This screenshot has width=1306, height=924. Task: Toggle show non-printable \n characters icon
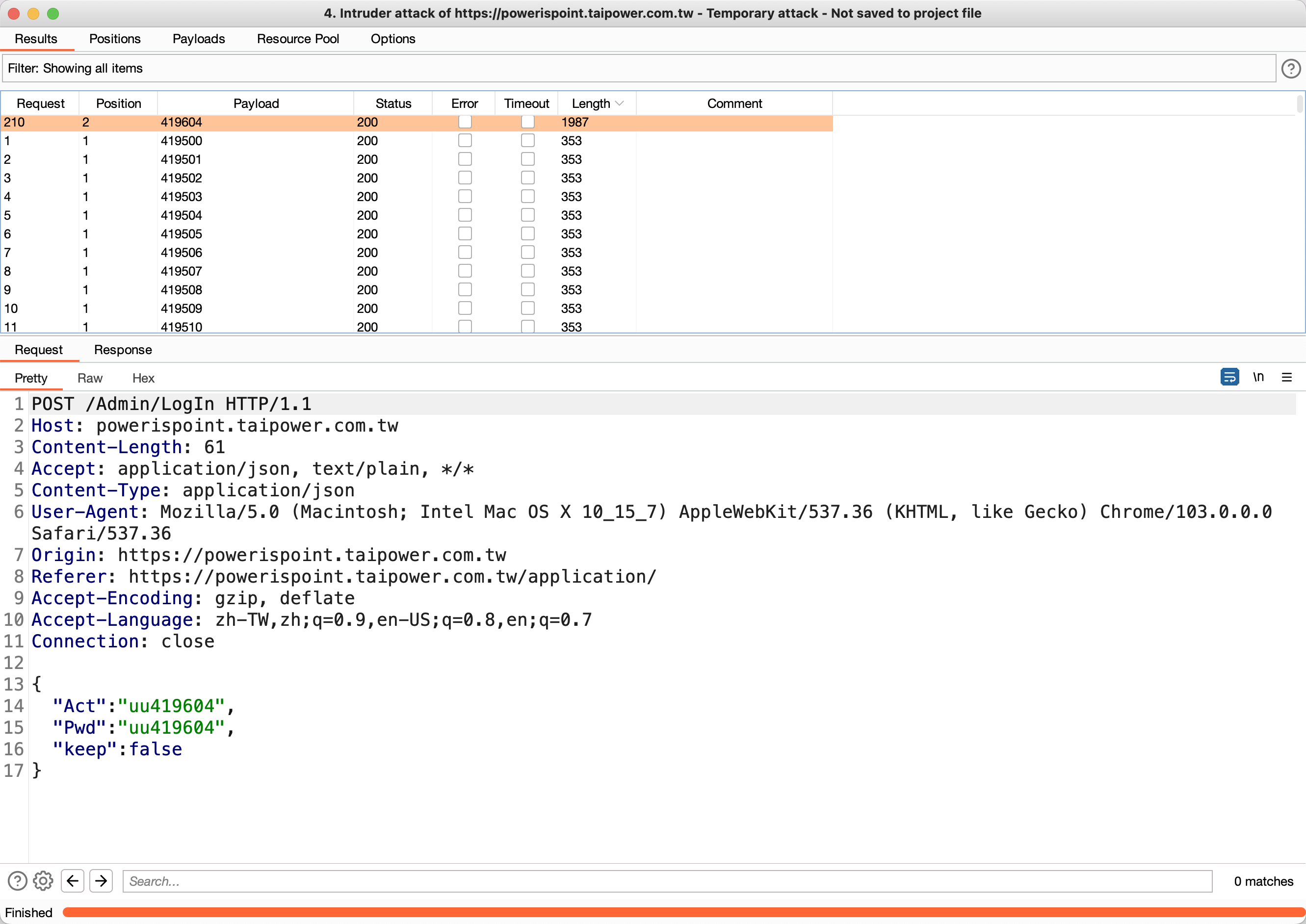pos(1258,377)
